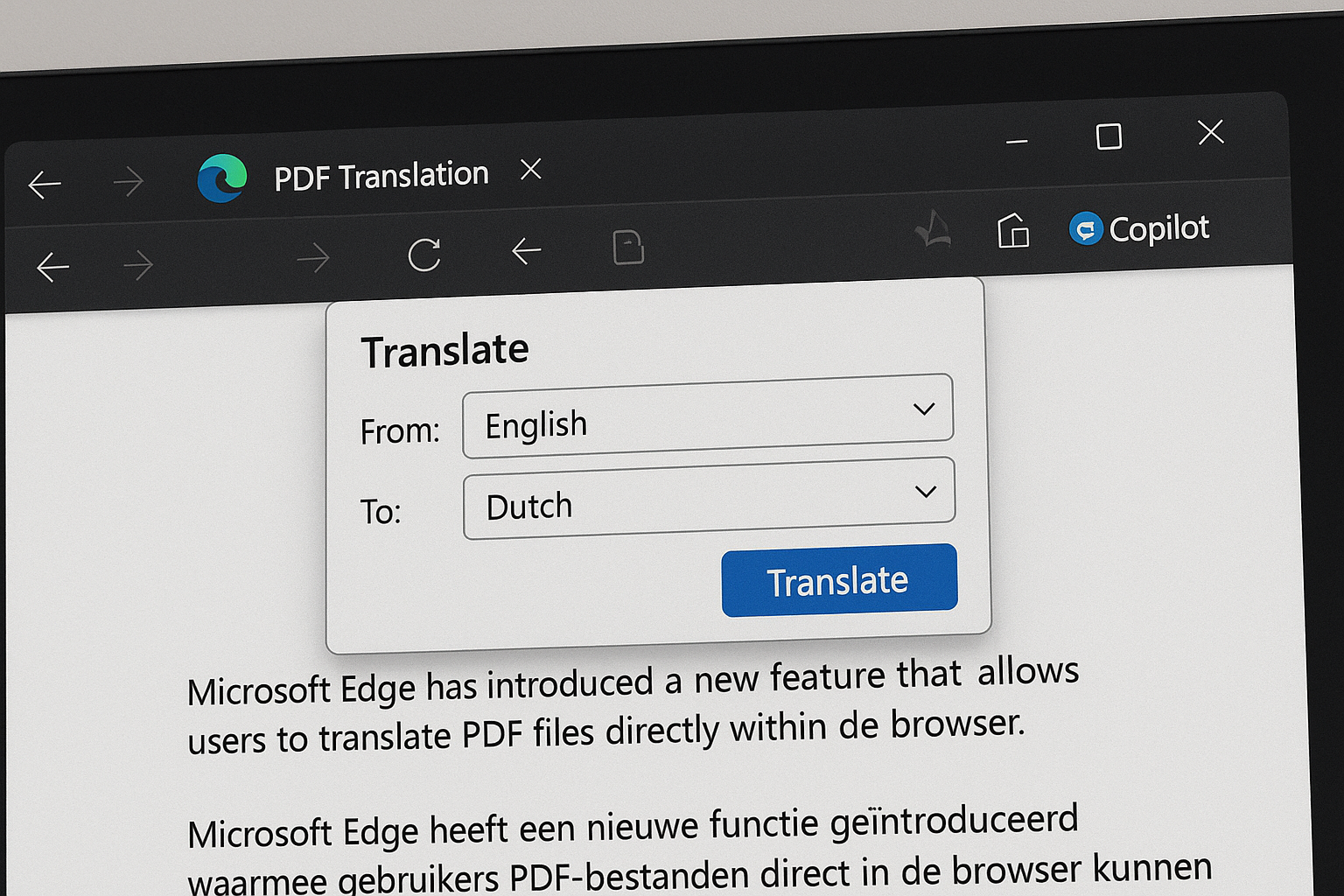1344x896 pixels.
Task: Click the back arrow right of refresh
Action: click(526, 251)
